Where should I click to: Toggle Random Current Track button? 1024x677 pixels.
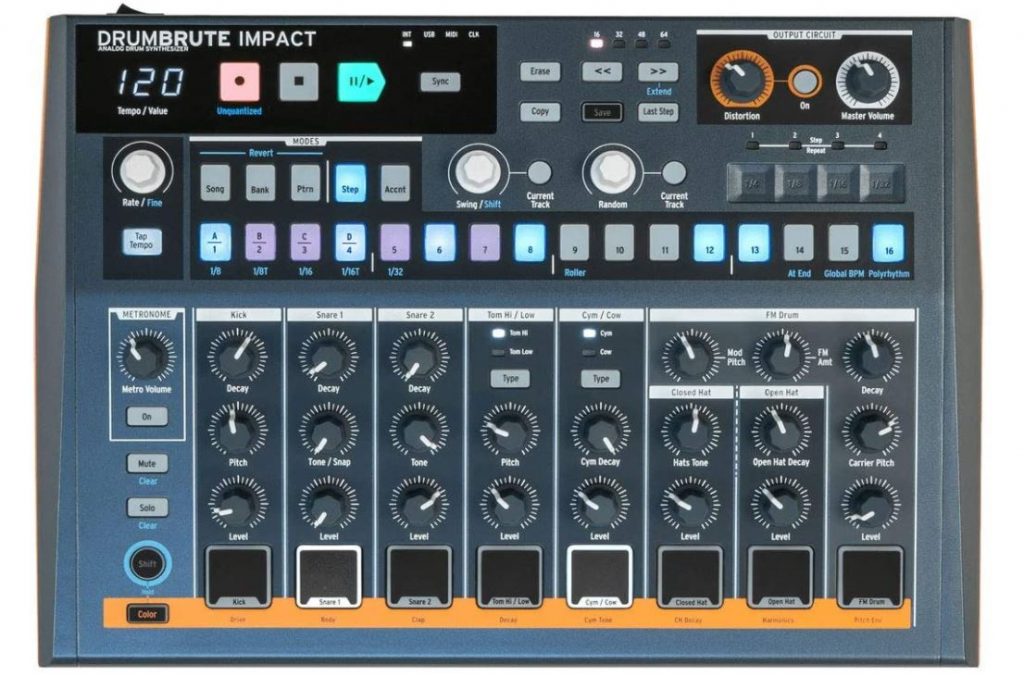[674, 172]
